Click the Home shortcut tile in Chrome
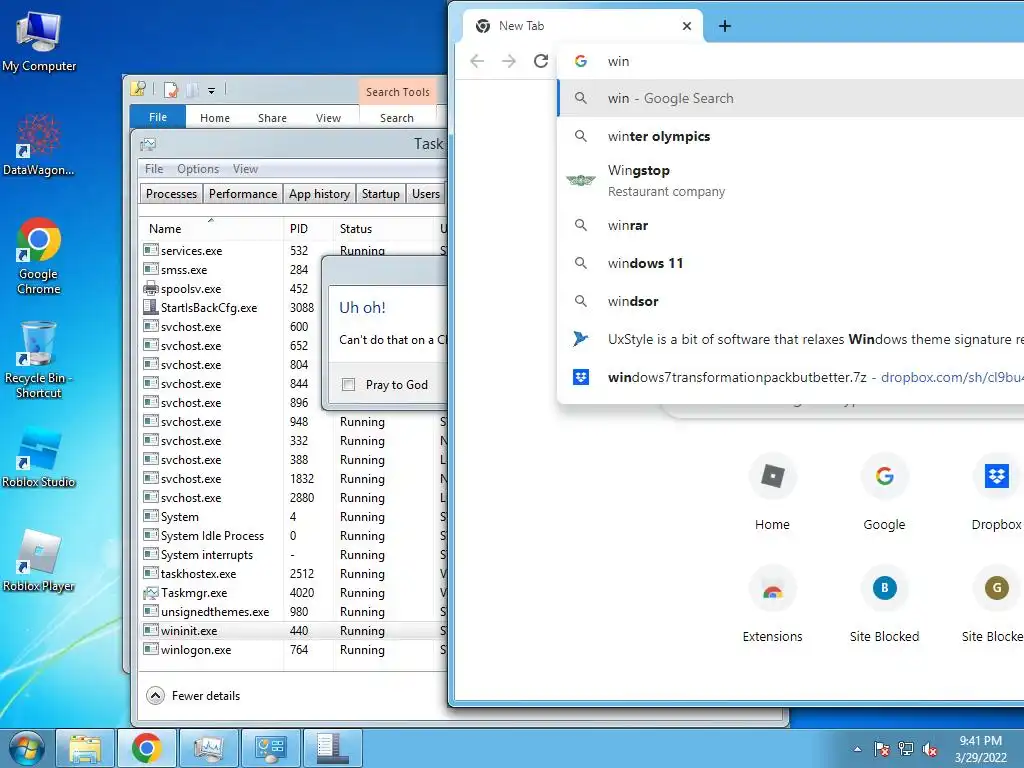Image resolution: width=1024 pixels, height=768 pixels. (773, 493)
